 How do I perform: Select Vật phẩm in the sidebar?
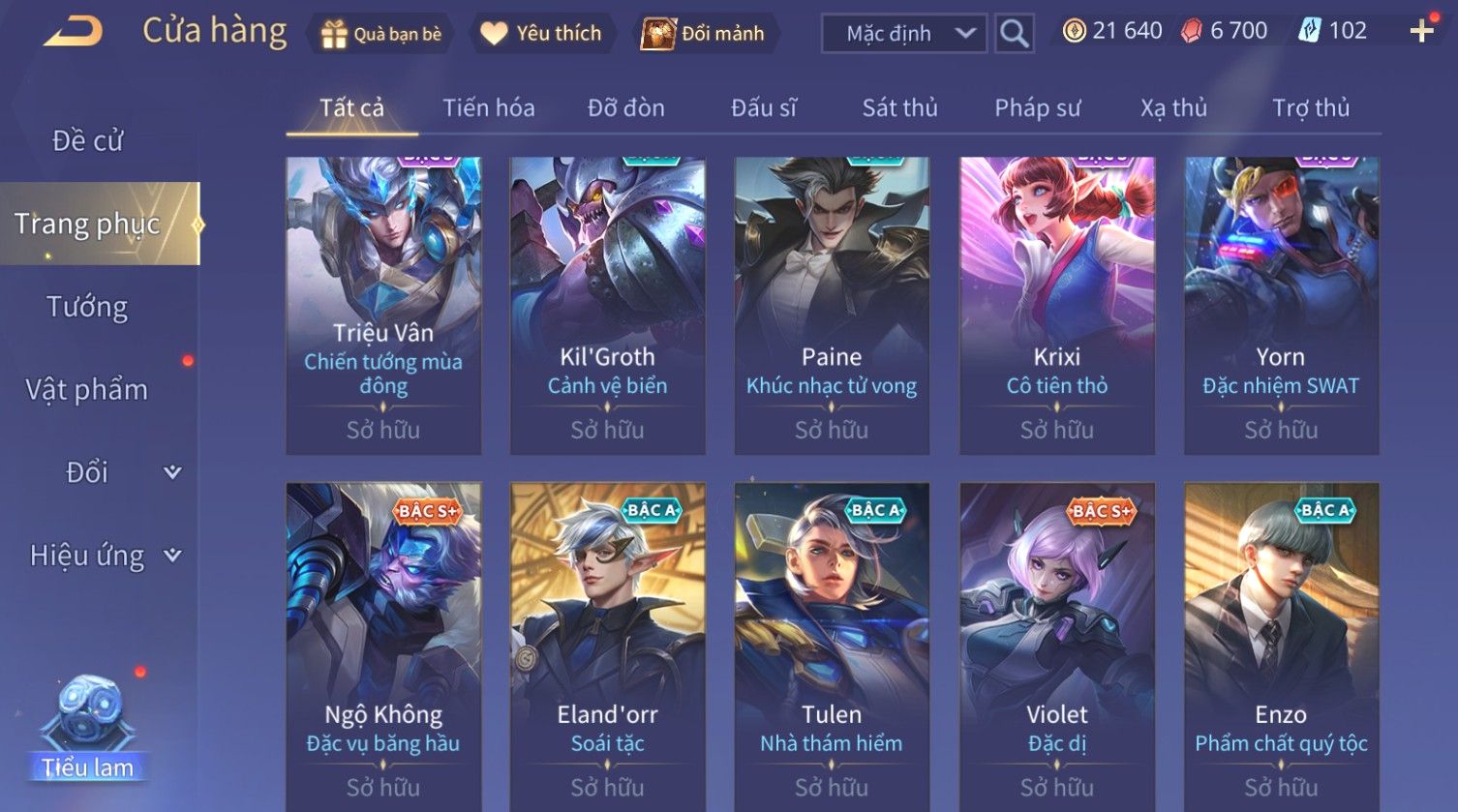point(87,389)
